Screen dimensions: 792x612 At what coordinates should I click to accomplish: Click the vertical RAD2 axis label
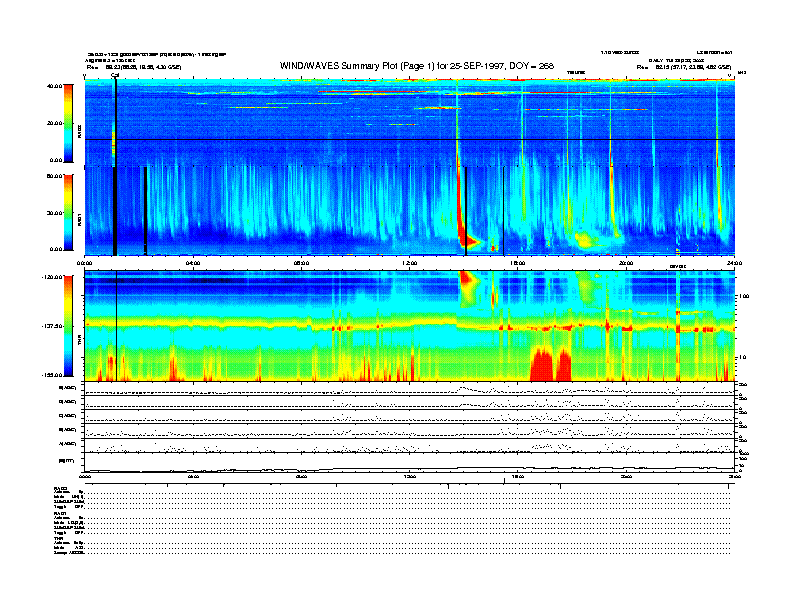(x=79, y=131)
